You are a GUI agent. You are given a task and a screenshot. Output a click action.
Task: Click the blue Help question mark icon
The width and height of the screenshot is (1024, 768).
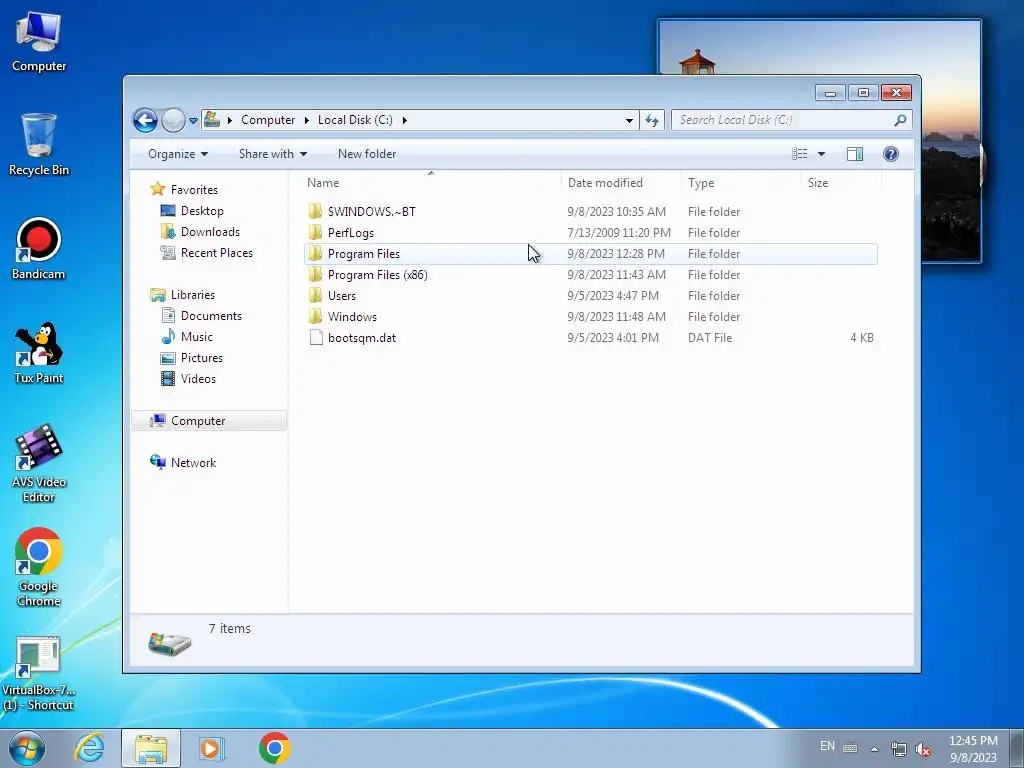(890, 154)
